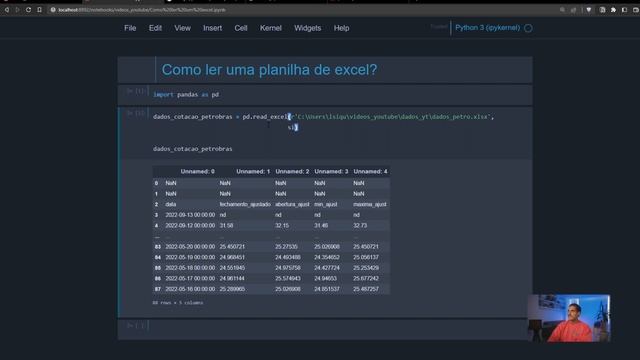Click the 'min_ajust' cell
This screenshot has width=640, height=360.
[326, 204]
